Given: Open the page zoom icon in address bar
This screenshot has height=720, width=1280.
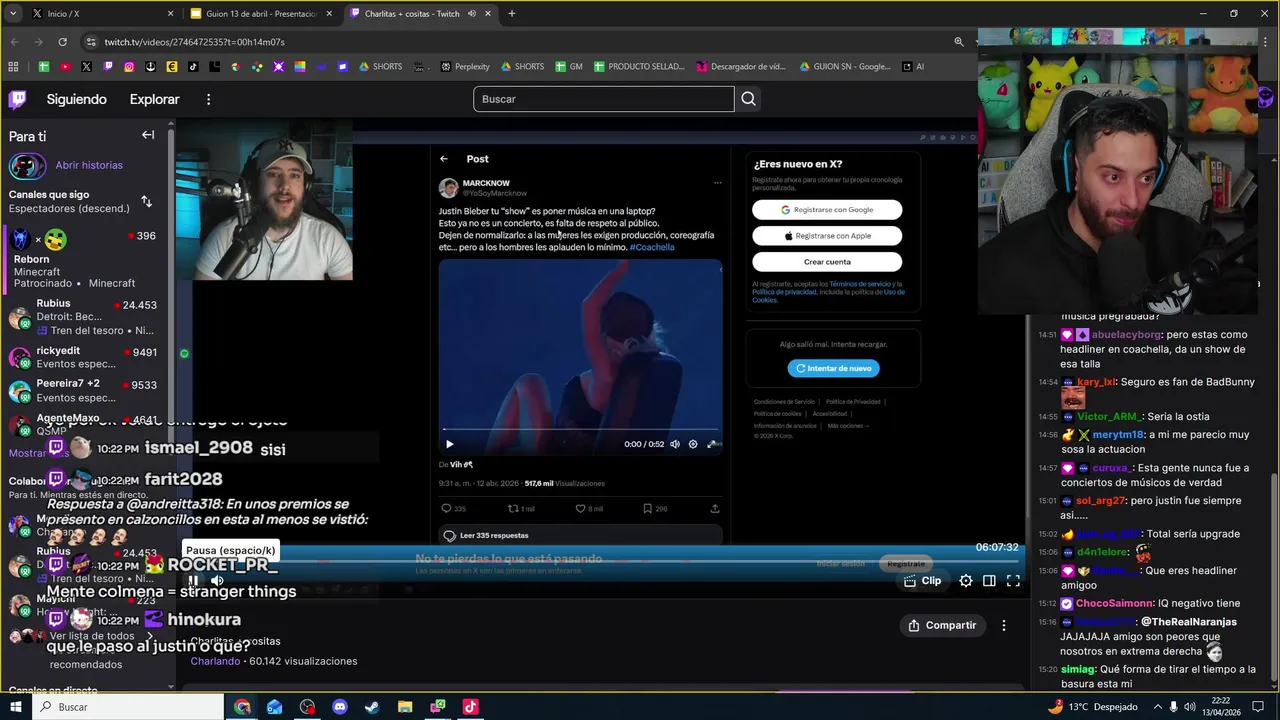Looking at the screenshot, I should (x=959, y=42).
